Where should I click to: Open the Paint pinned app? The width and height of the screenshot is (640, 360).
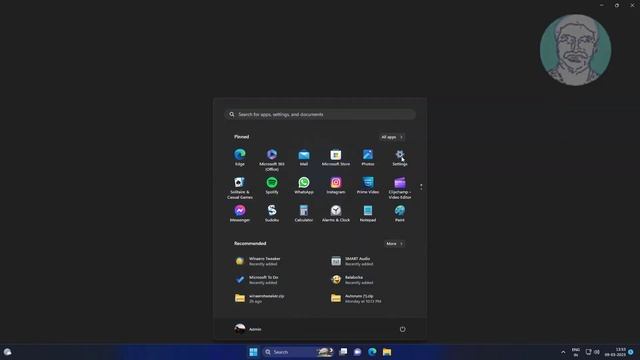click(400, 213)
